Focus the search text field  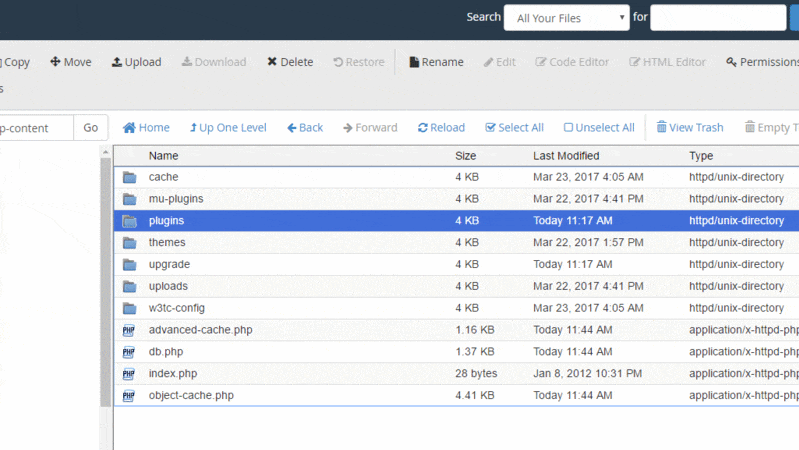(x=718, y=18)
